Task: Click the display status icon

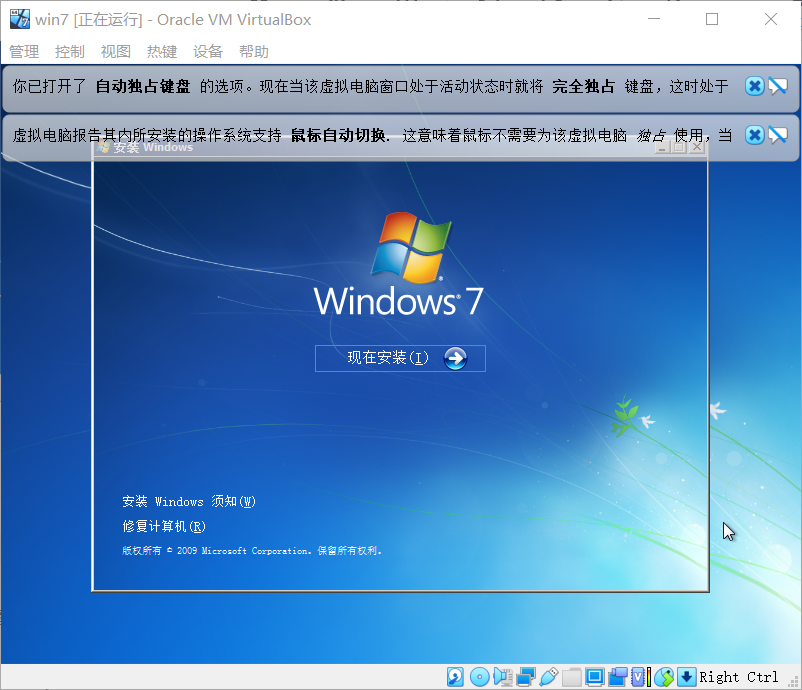Action: tap(594, 677)
